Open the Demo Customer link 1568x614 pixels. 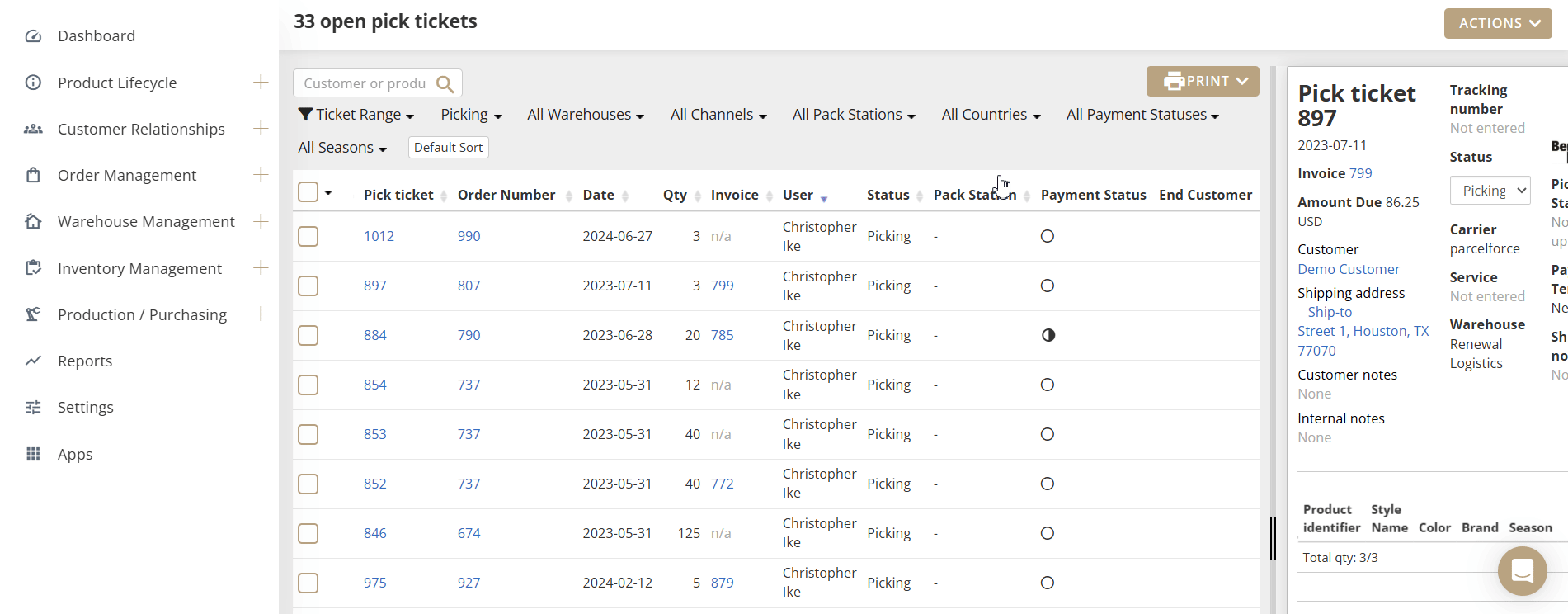coord(1348,269)
